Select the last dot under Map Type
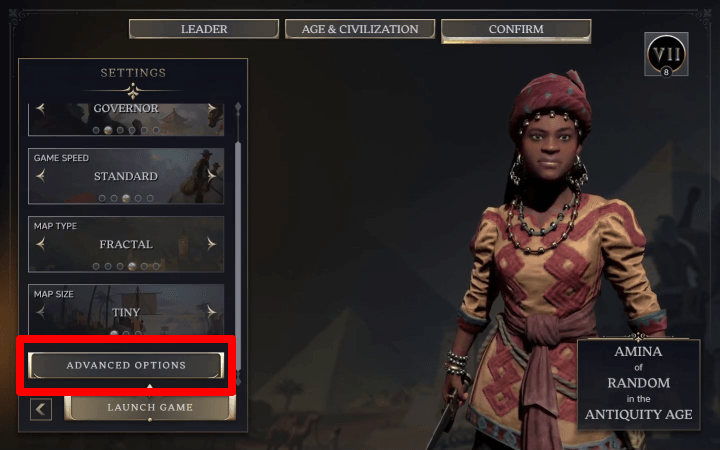720x450 pixels. (x=156, y=266)
